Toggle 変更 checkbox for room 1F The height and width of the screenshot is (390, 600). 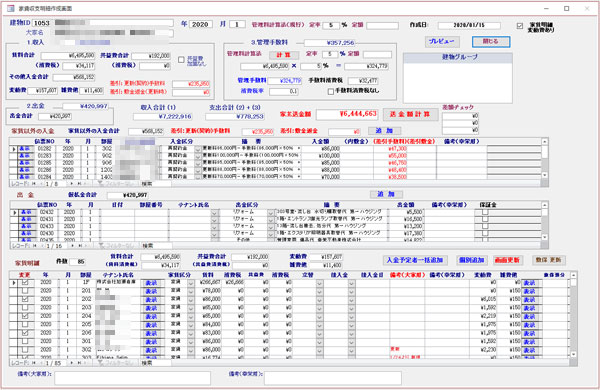[x=25, y=282]
